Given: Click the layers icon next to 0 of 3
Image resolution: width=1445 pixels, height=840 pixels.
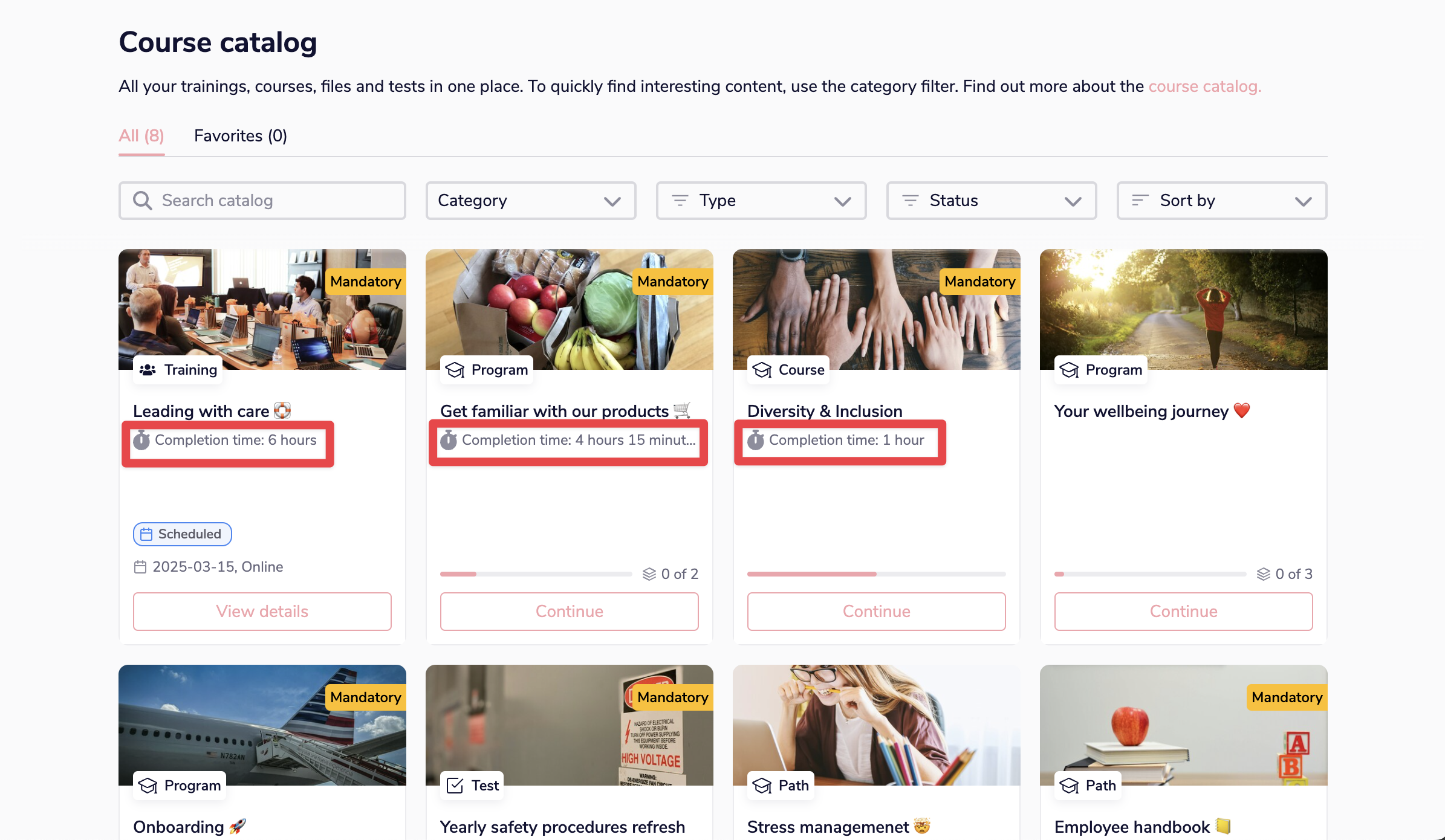Looking at the screenshot, I should (x=1264, y=574).
